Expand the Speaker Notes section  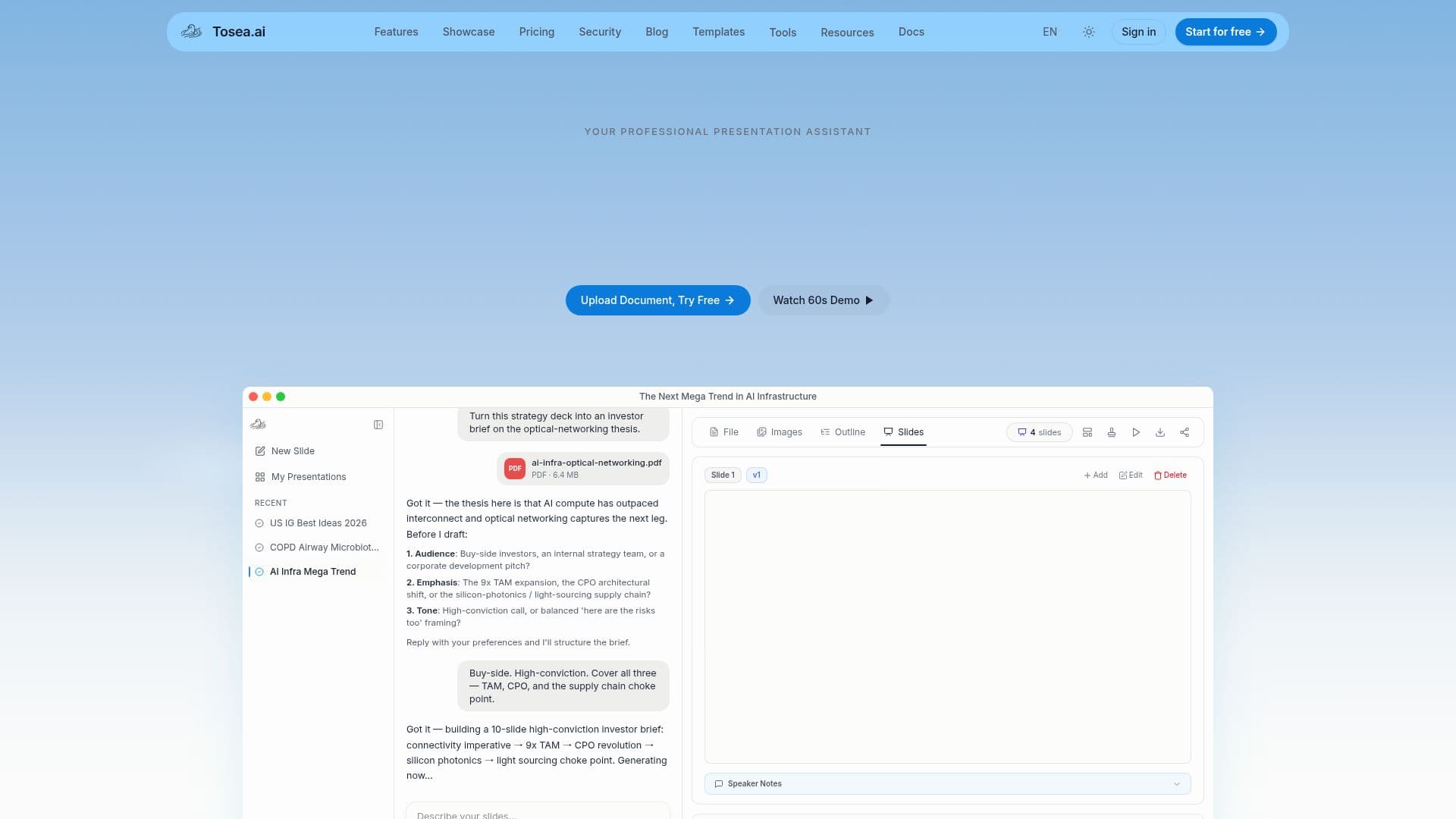tap(947, 784)
